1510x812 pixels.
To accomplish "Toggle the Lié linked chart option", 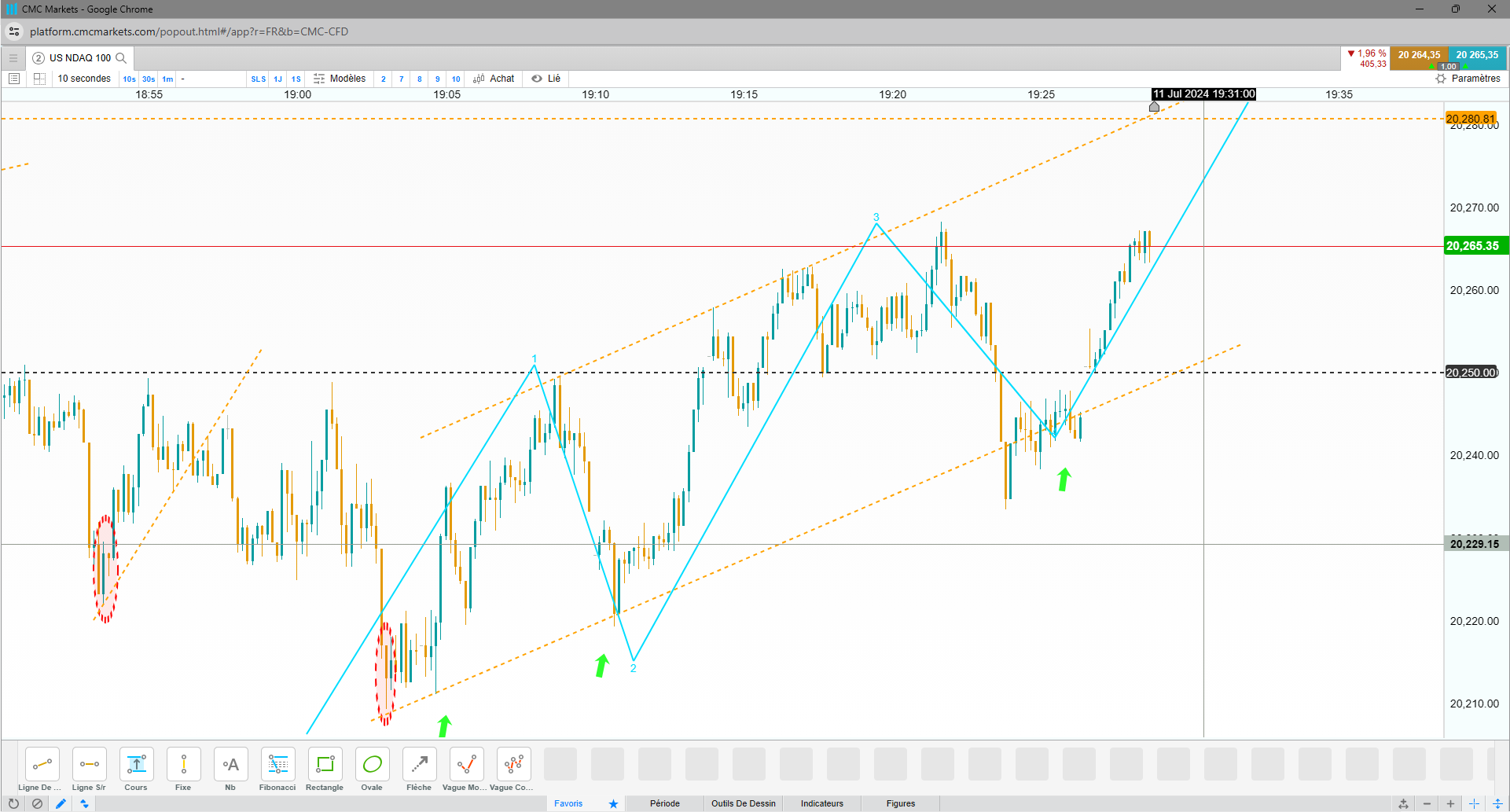I will (546, 79).
